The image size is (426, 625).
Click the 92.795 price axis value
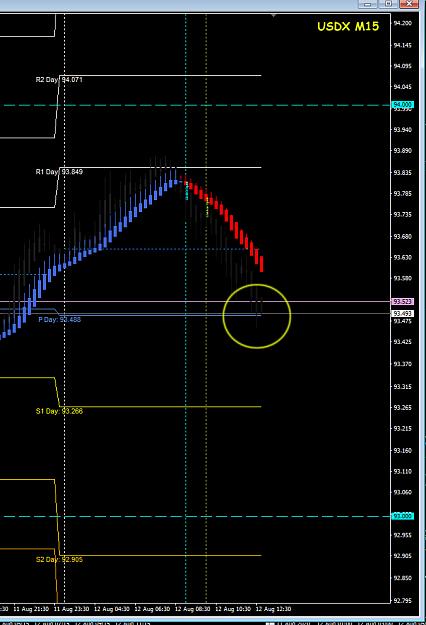[402, 601]
